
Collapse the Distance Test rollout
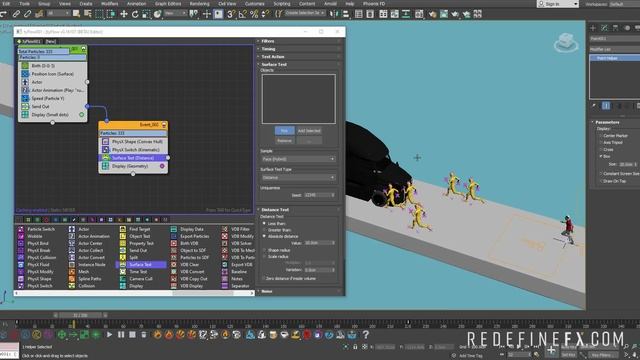click(299, 210)
